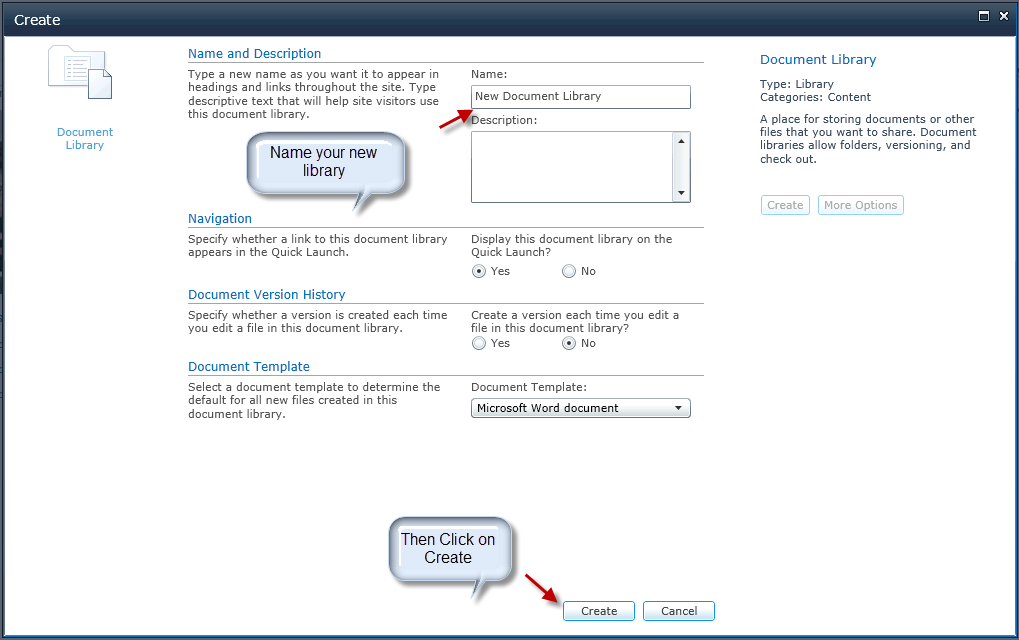Click the Create button beside More Options
The image size is (1019, 640).
(784, 205)
